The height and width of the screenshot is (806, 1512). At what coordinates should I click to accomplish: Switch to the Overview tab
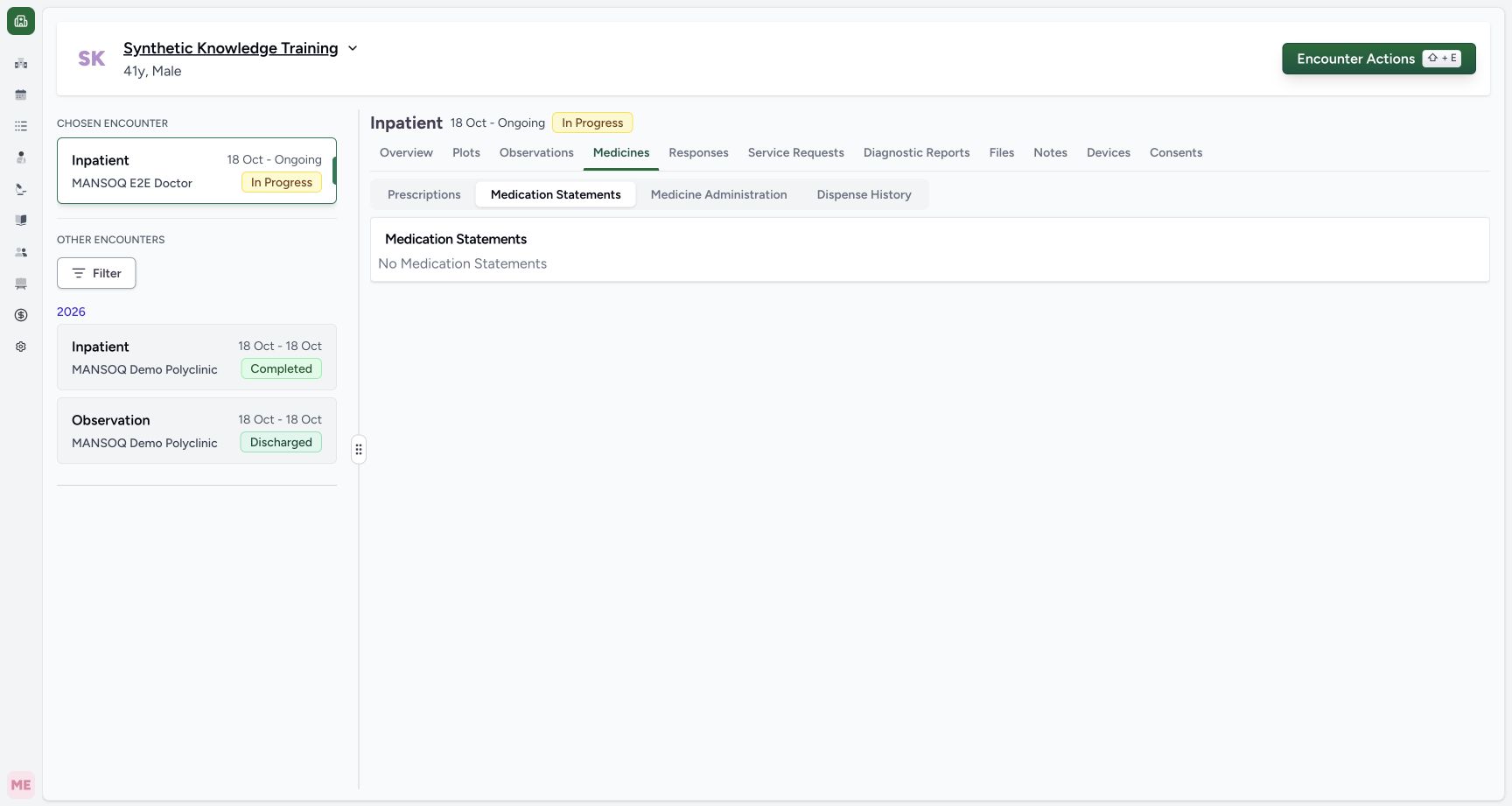pyautogui.click(x=406, y=152)
